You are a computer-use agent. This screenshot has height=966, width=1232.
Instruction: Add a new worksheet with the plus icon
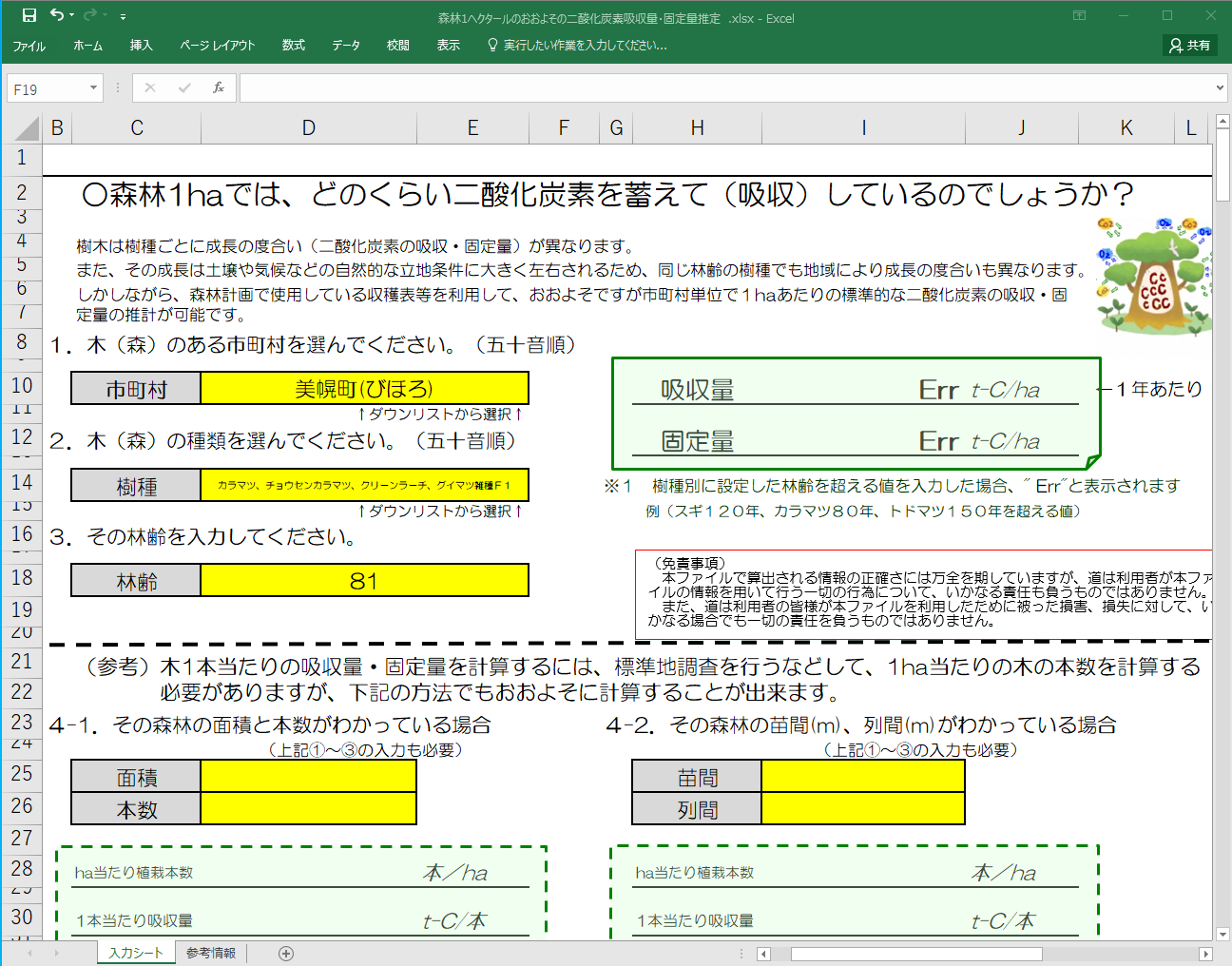click(284, 952)
